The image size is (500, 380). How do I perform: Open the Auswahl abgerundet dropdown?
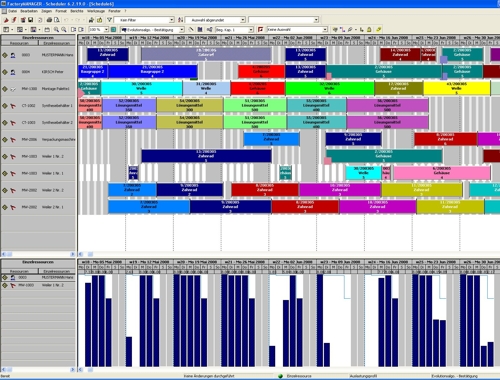(x=243, y=20)
